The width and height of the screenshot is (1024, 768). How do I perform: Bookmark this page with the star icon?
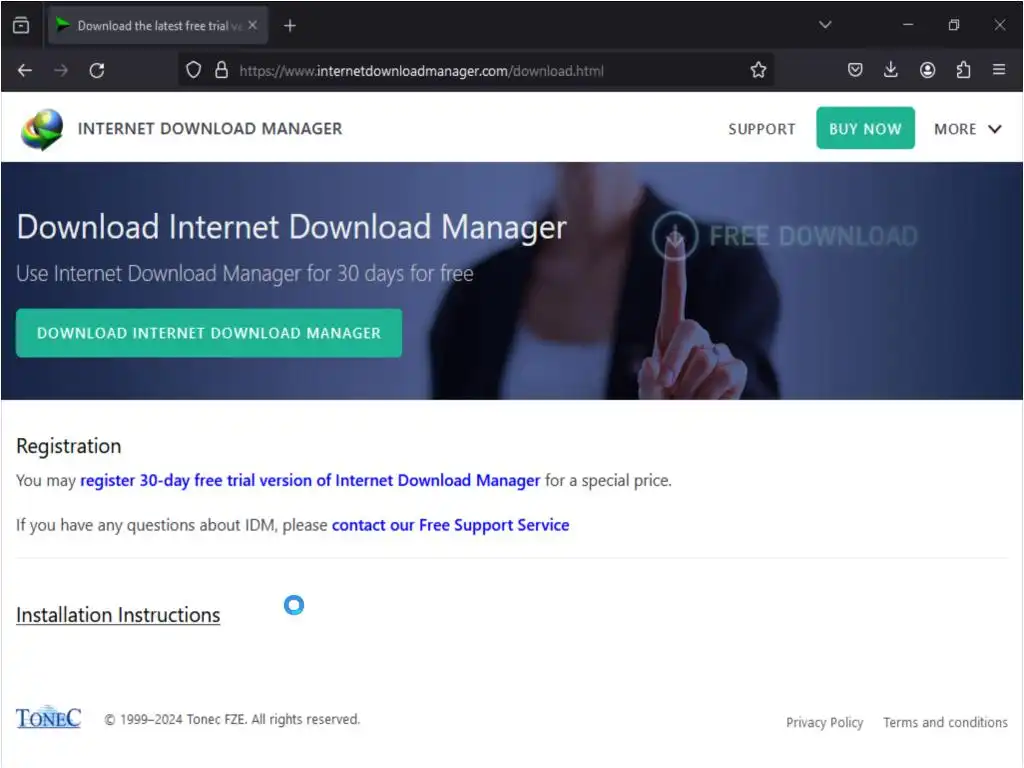758,70
